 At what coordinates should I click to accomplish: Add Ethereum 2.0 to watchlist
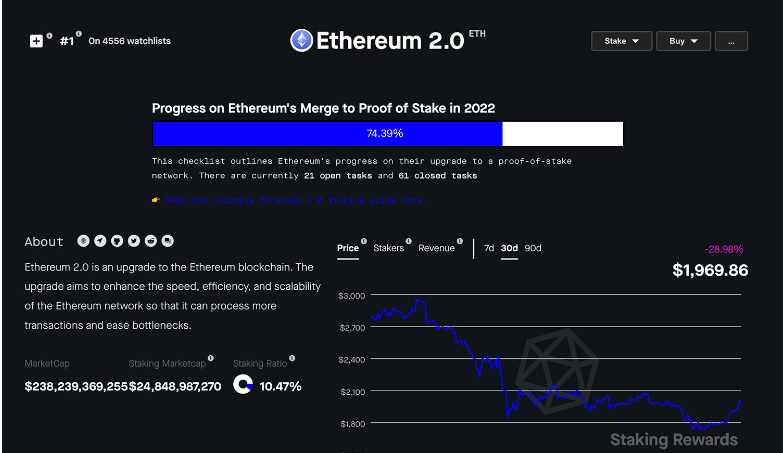(37, 41)
